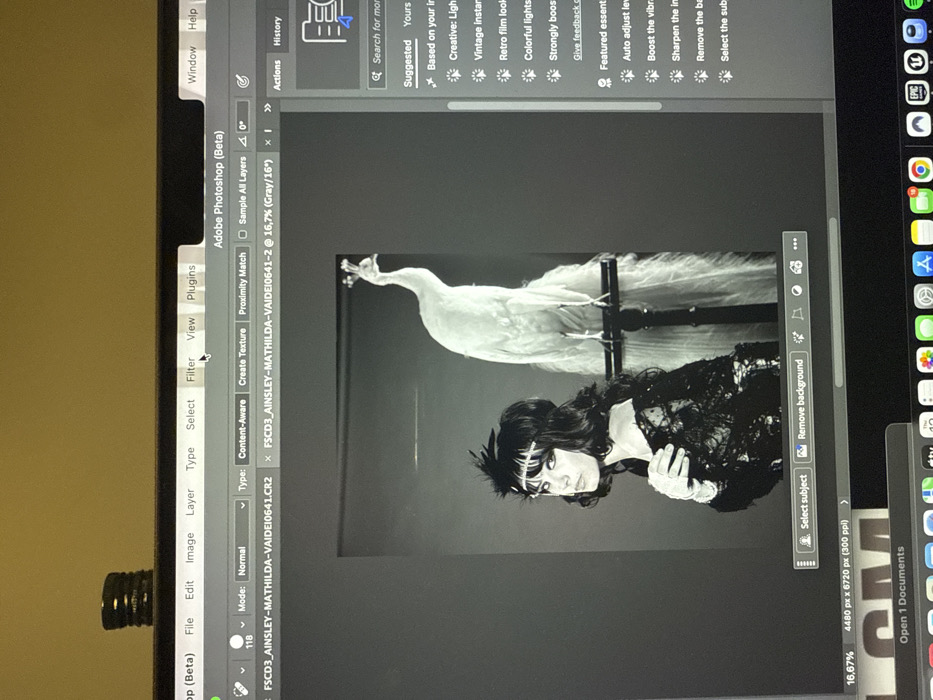Click the generative sparkle icon in contextual bar

click(799, 338)
